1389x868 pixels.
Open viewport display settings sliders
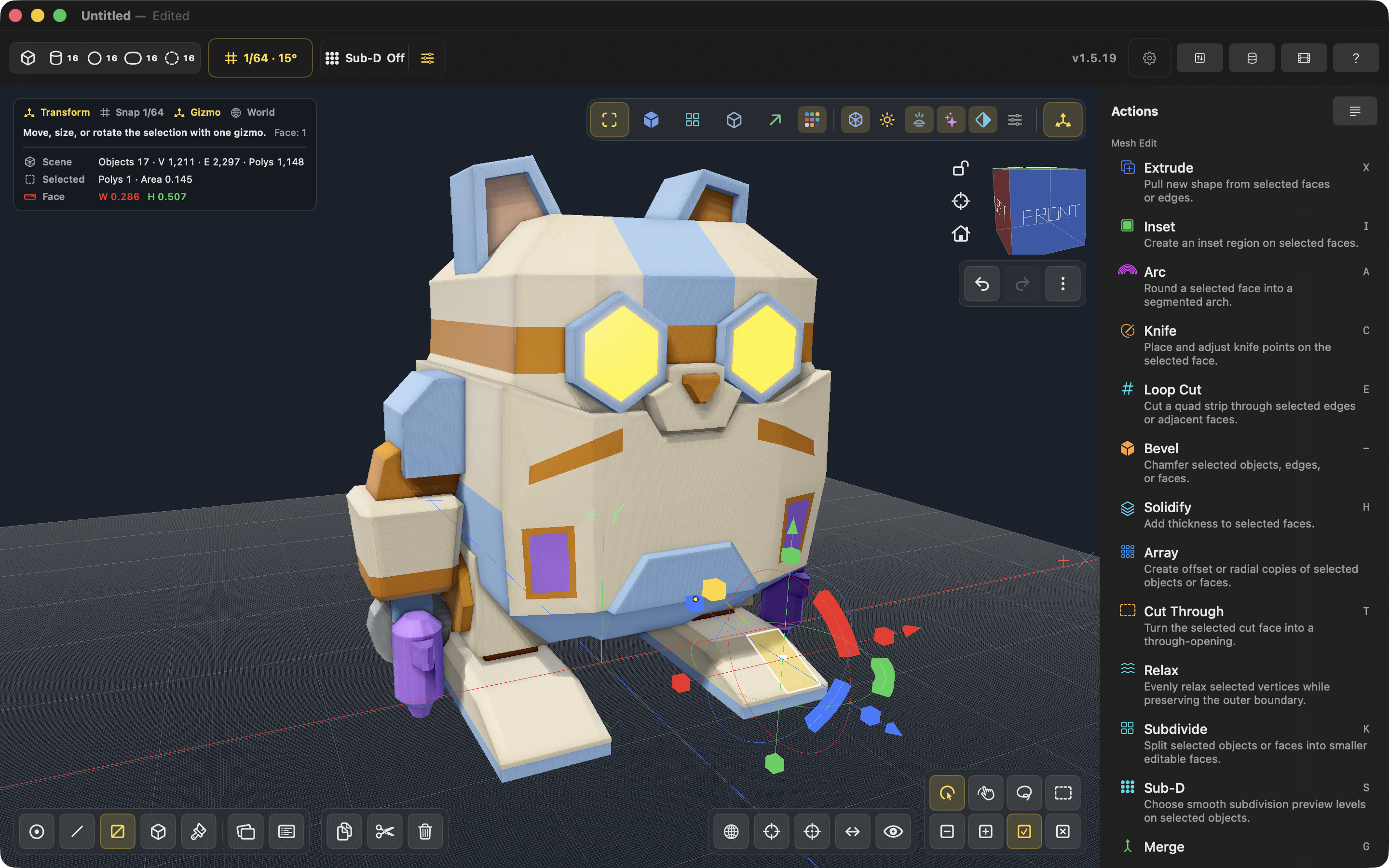point(1015,120)
